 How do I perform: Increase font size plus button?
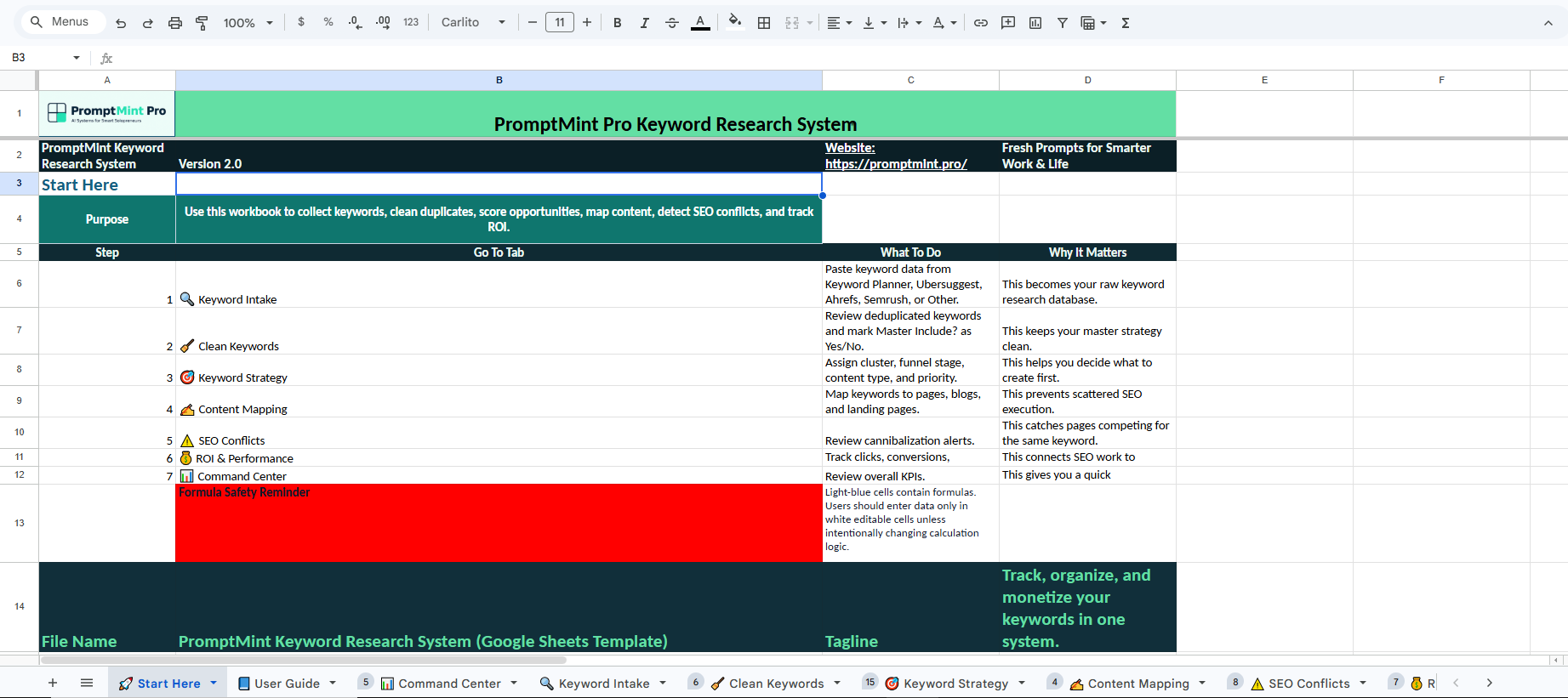pos(587,22)
